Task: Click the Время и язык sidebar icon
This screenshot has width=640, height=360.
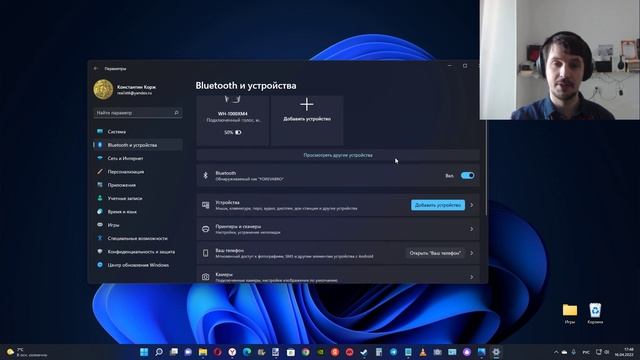Action: (x=100, y=211)
